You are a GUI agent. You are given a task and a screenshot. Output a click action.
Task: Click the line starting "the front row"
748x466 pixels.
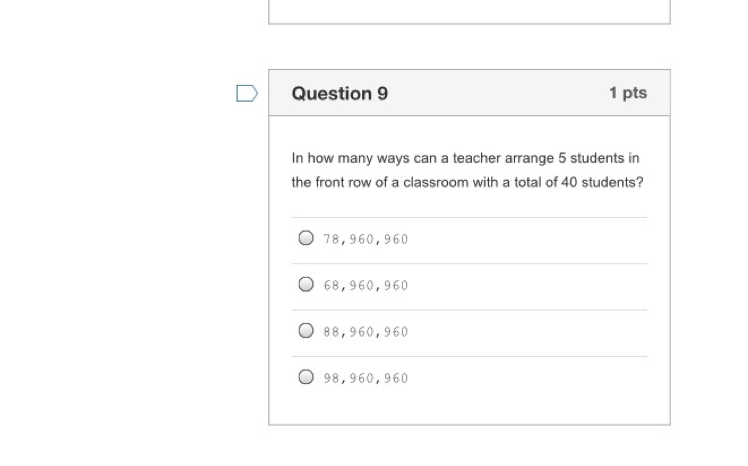[467, 183]
